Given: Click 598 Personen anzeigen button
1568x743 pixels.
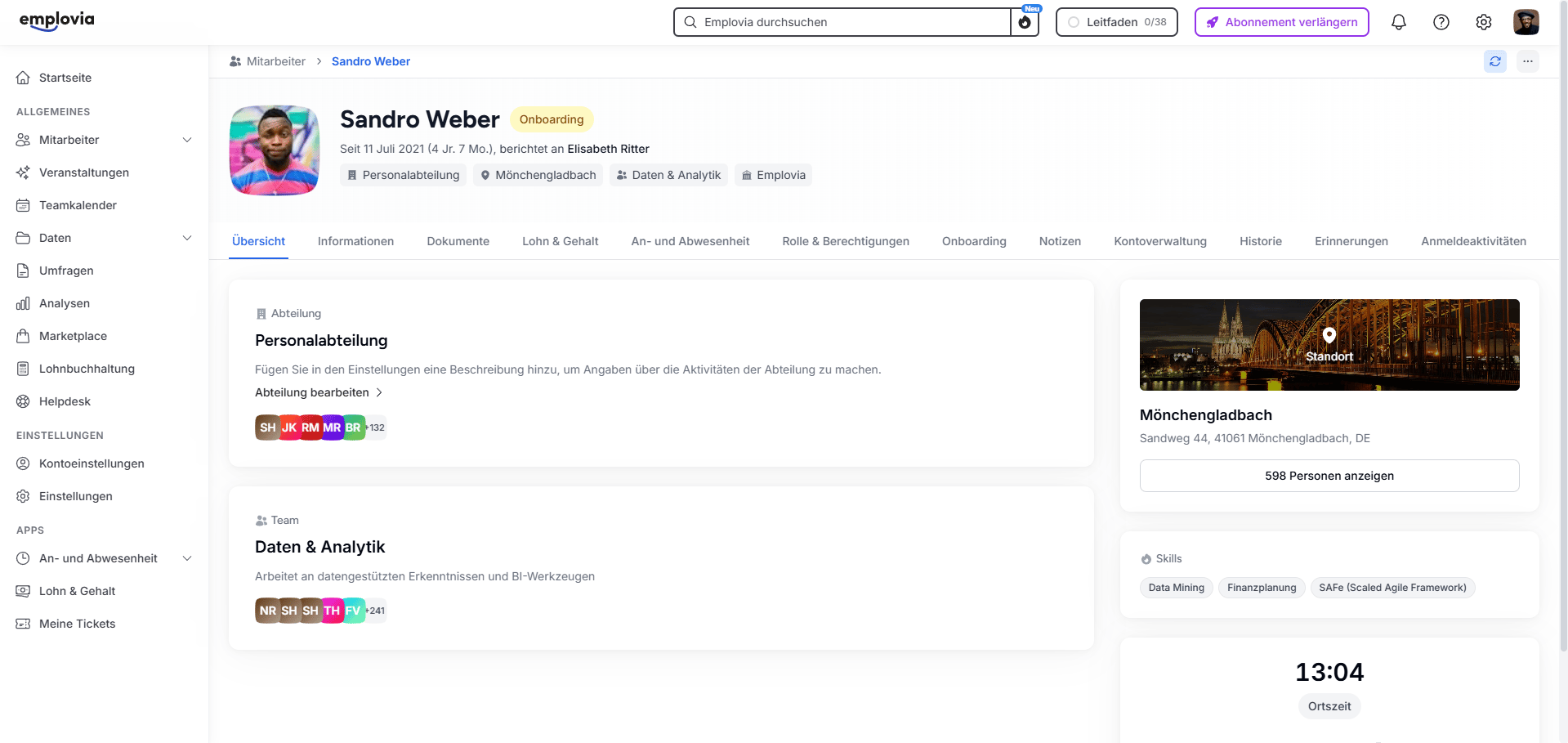Looking at the screenshot, I should pos(1329,476).
